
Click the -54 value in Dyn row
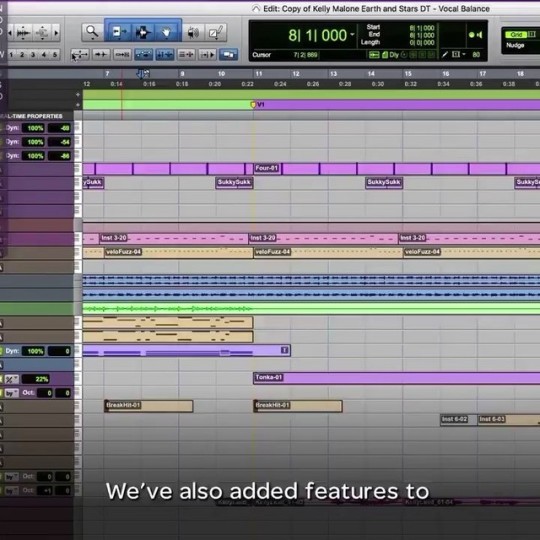click(59, 142)
